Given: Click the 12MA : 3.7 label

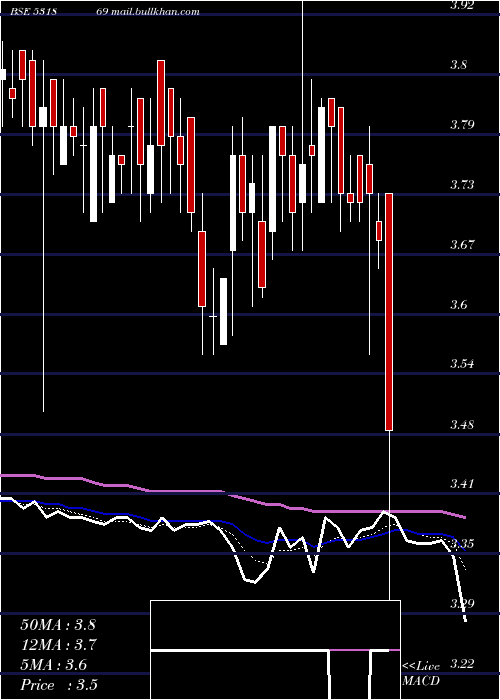Looking at the screenshot, I should click(x=58, y=644).
